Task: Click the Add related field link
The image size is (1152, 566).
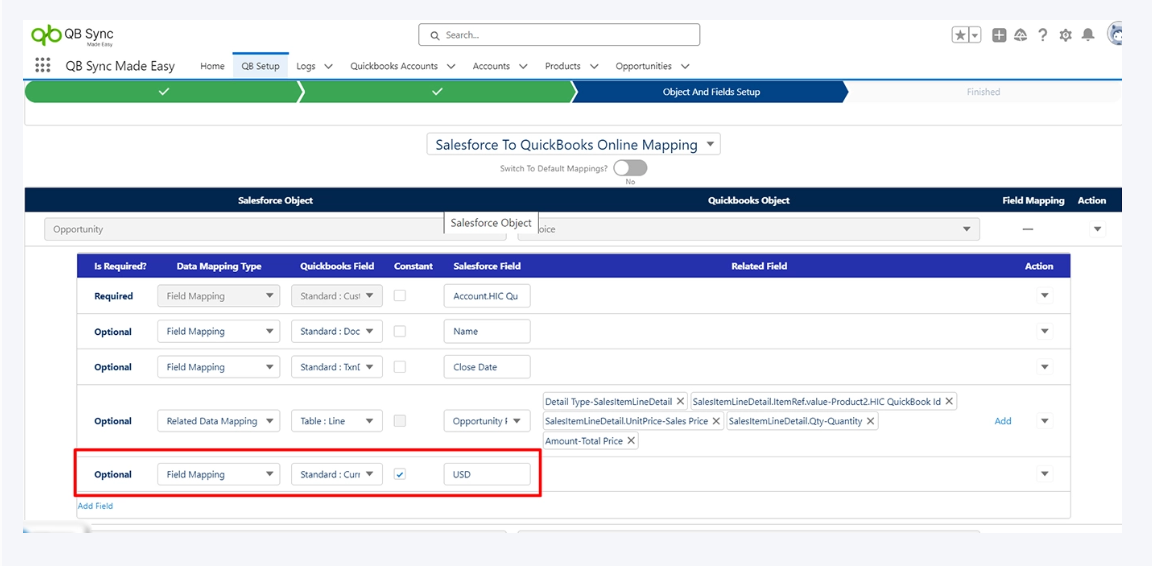Action: (x=1003, y=421)
